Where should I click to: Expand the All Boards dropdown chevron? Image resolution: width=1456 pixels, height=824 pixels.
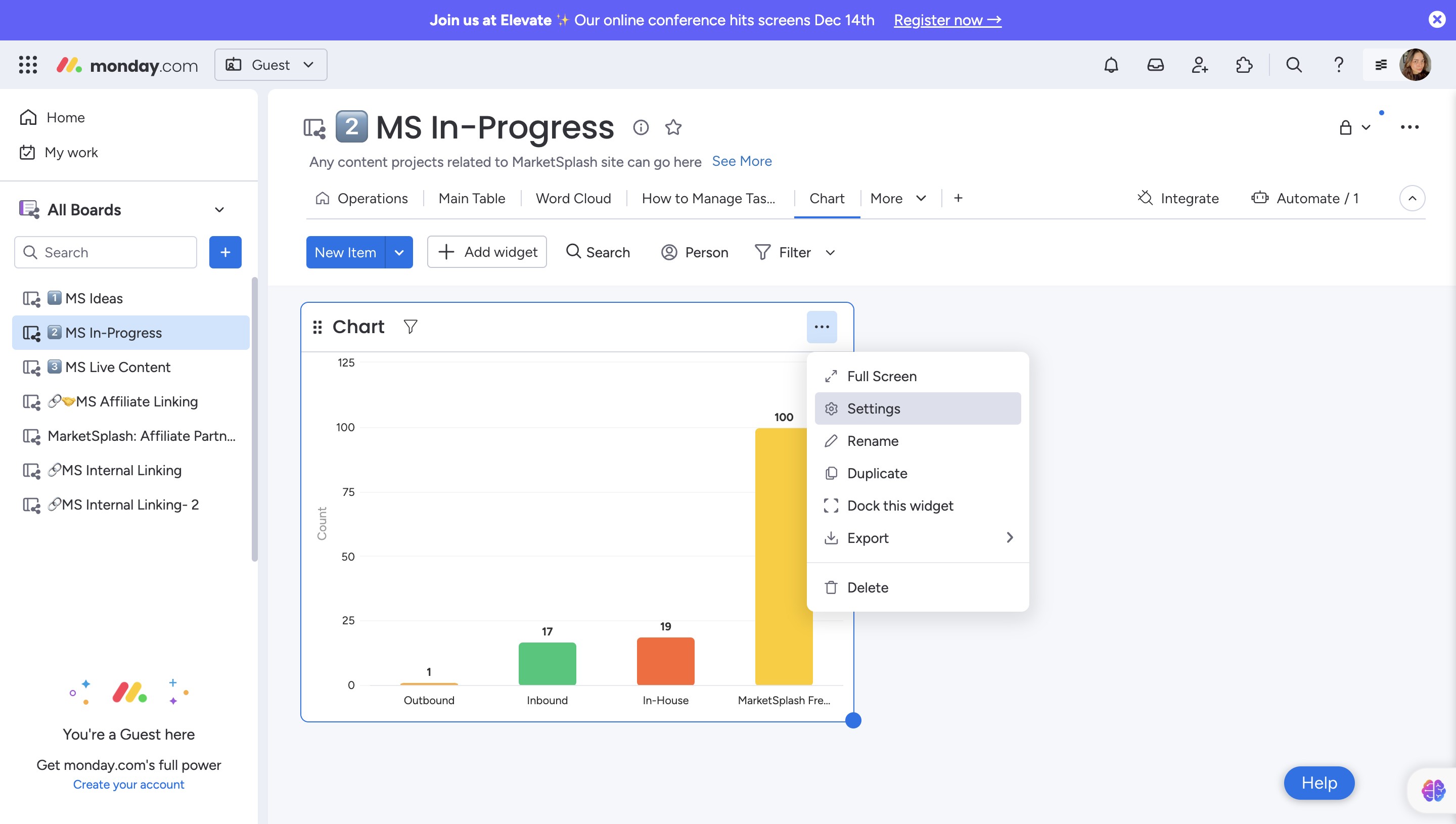click(x=219, y=210)
